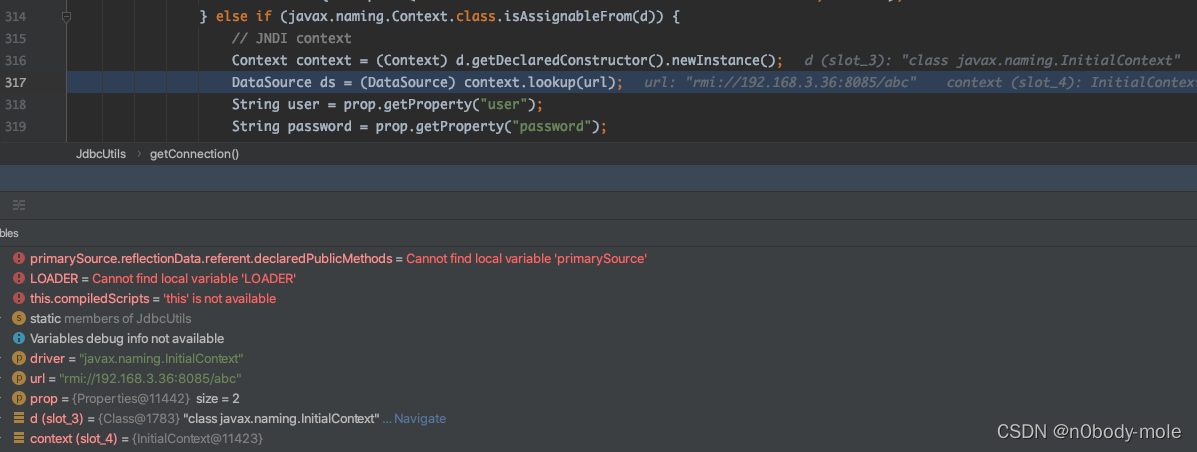1197x452 pixels.
Task: Click the '// JNDI context' comment
Action: 292,38
